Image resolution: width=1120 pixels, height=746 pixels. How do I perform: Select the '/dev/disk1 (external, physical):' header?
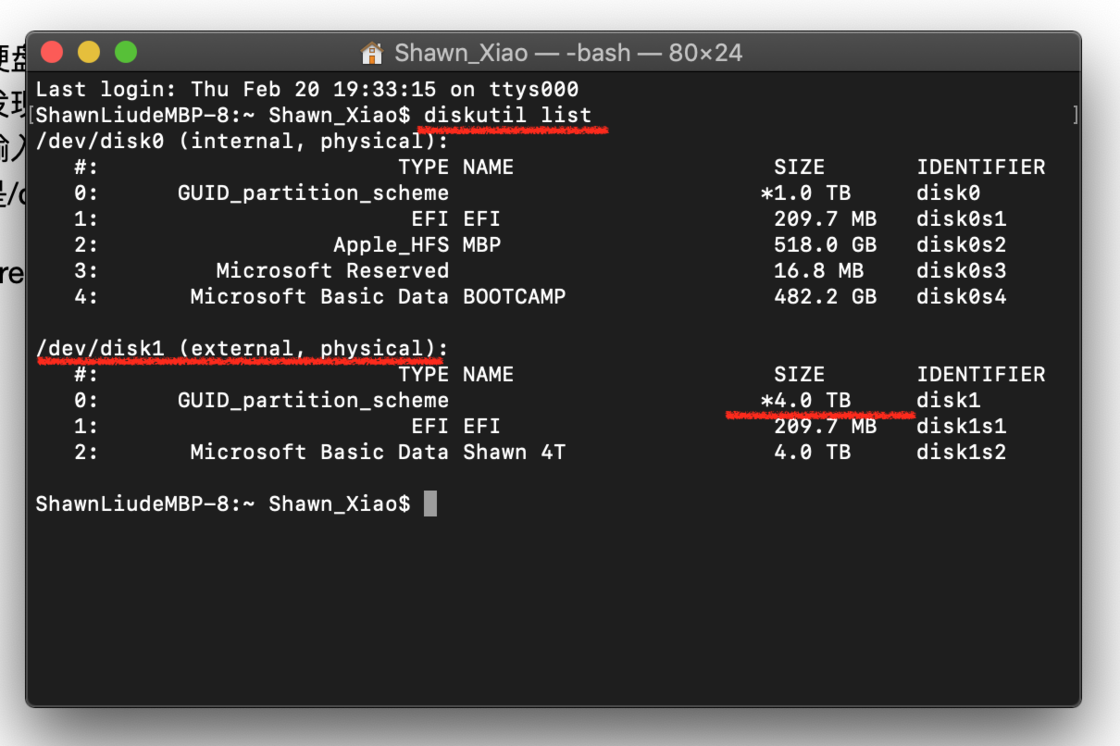point(242,348)
